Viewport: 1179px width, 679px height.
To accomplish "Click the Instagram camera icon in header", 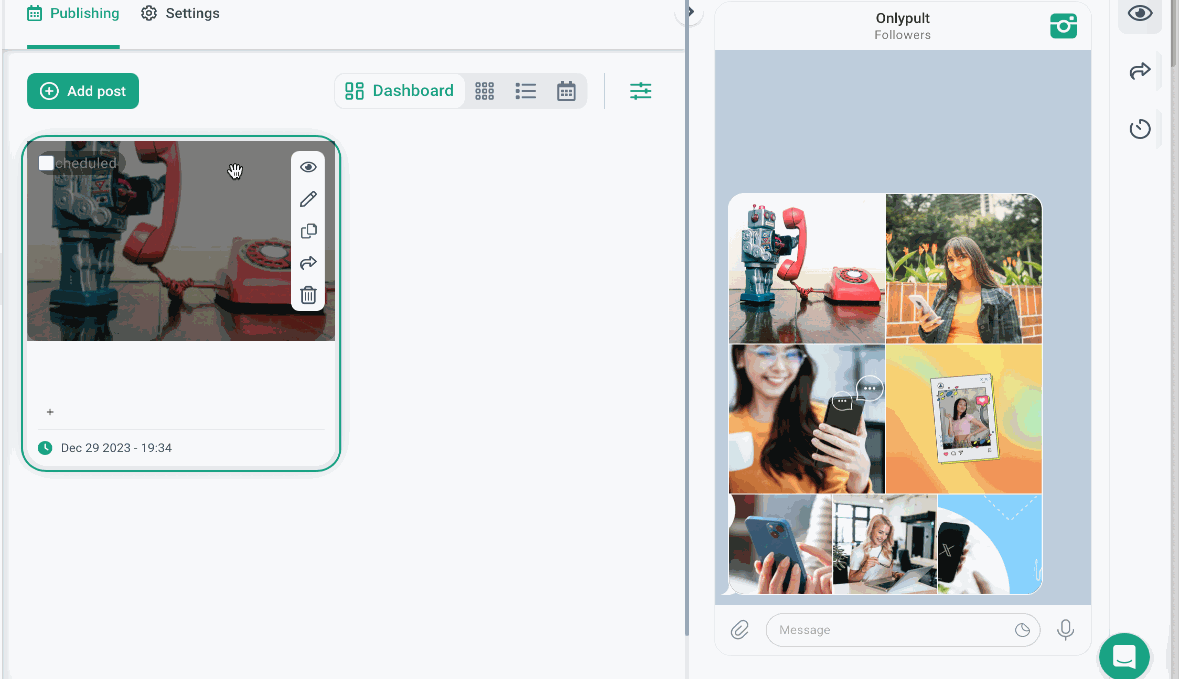I will [x=1063, y=26].
